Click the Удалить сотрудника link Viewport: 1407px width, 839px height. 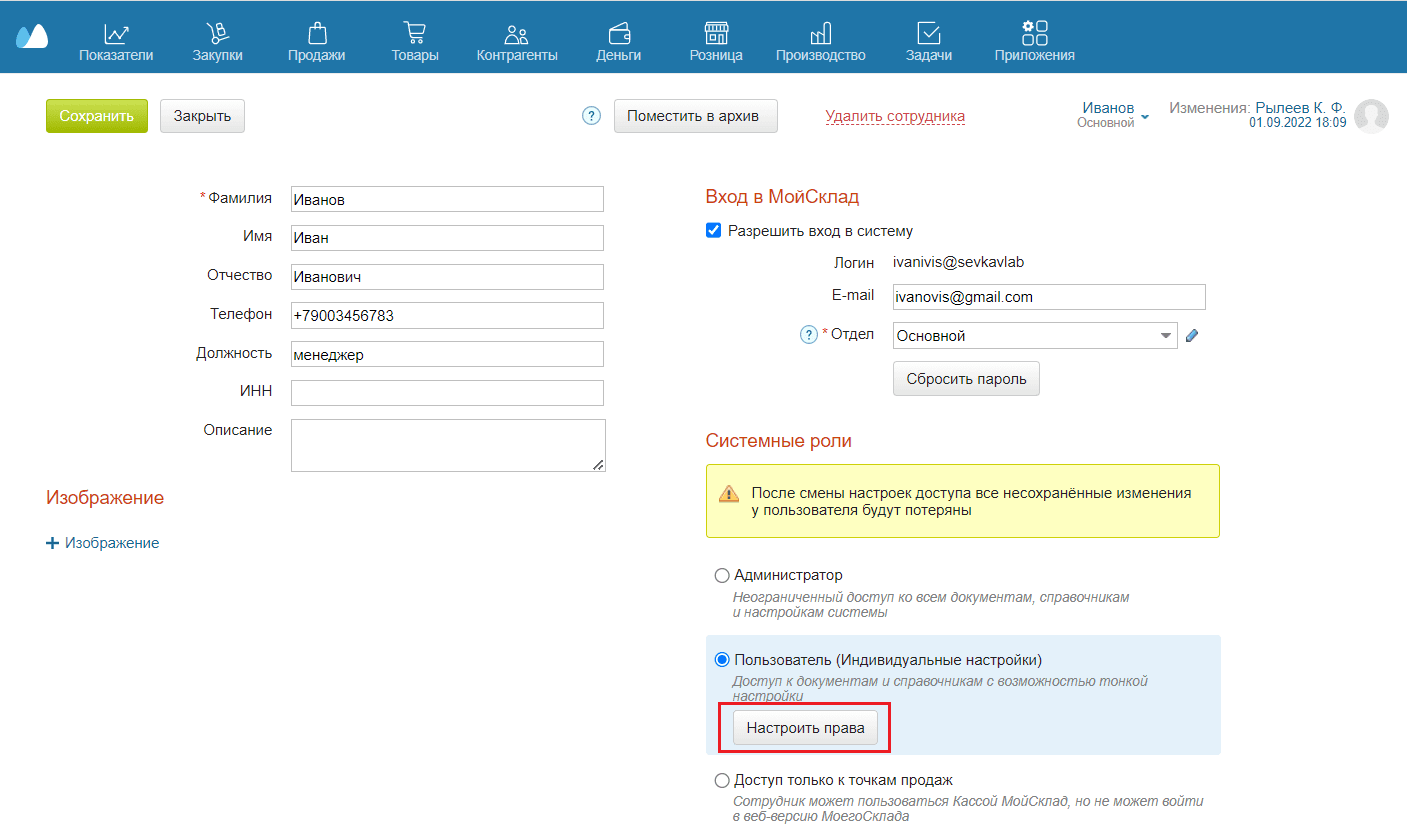point(895,116)
